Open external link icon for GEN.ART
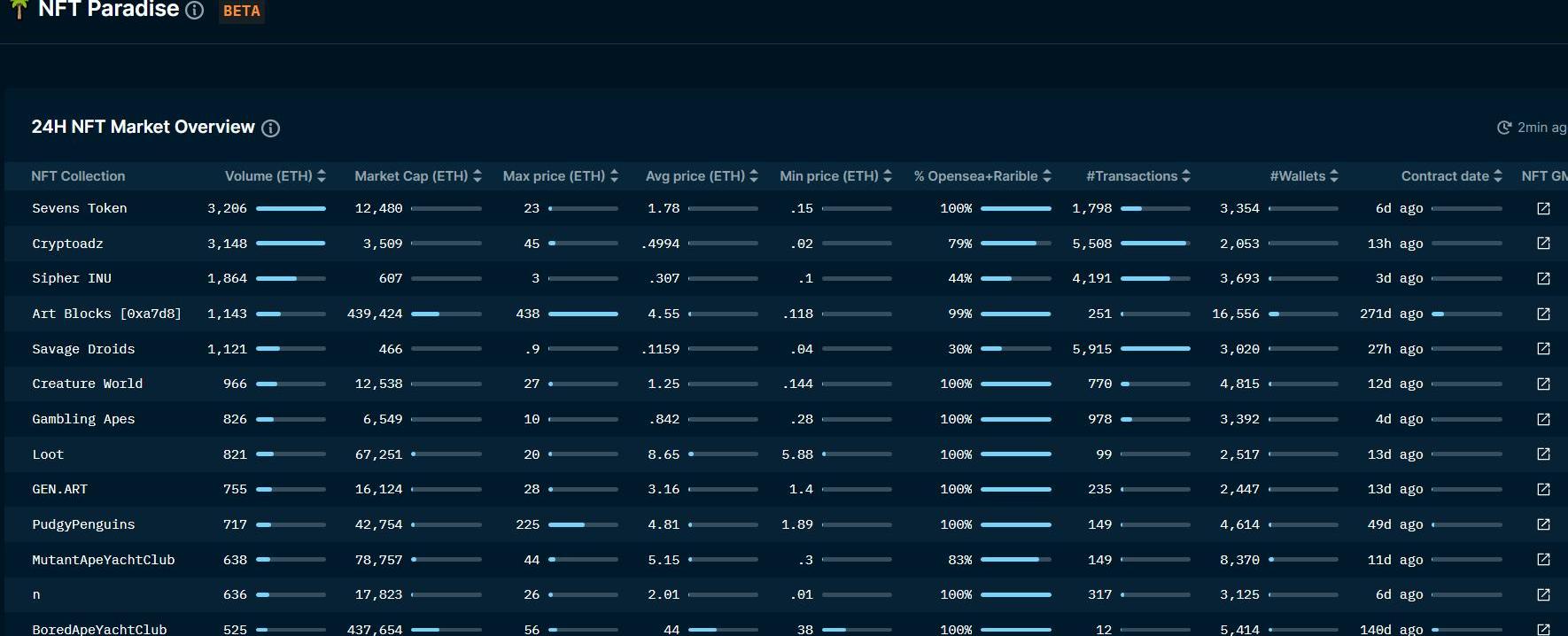1568x636 pixels. click(x=1543, y=489)
